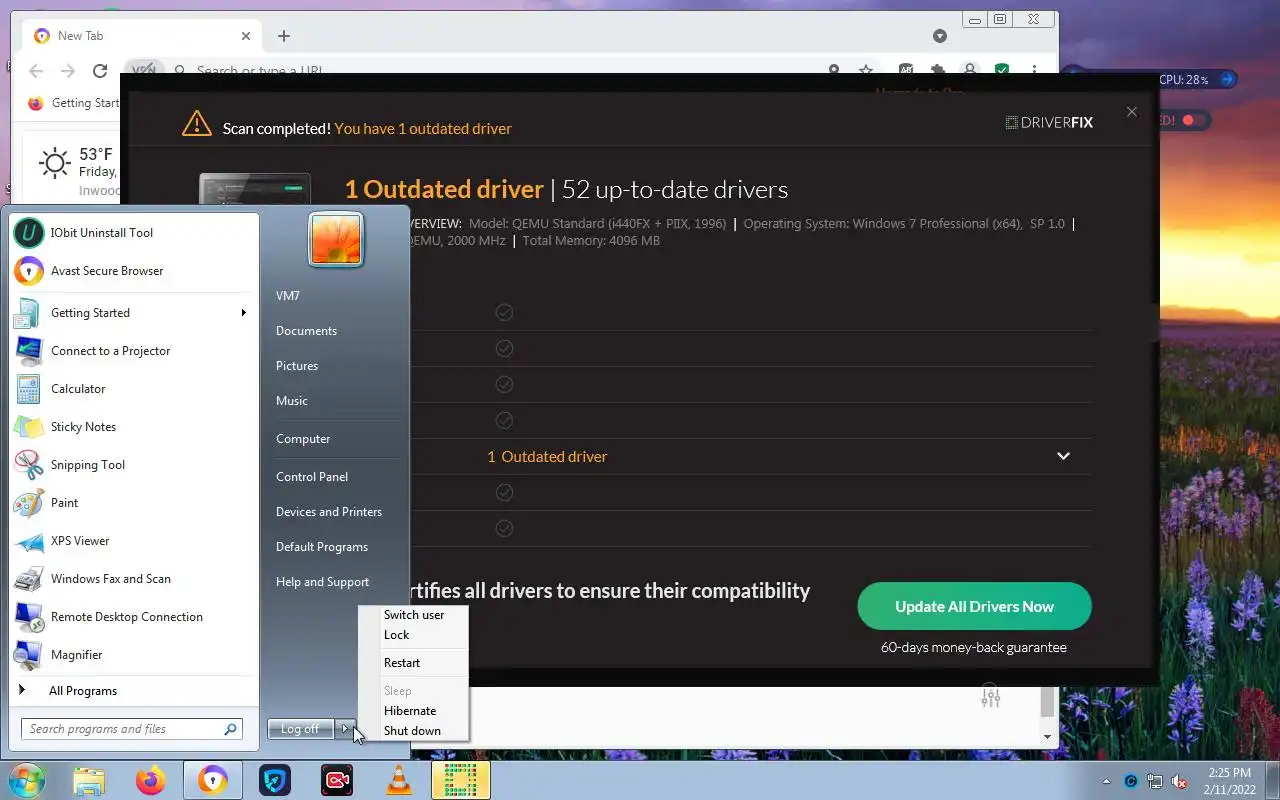Open Sticky Notes program

click(134, 427)
